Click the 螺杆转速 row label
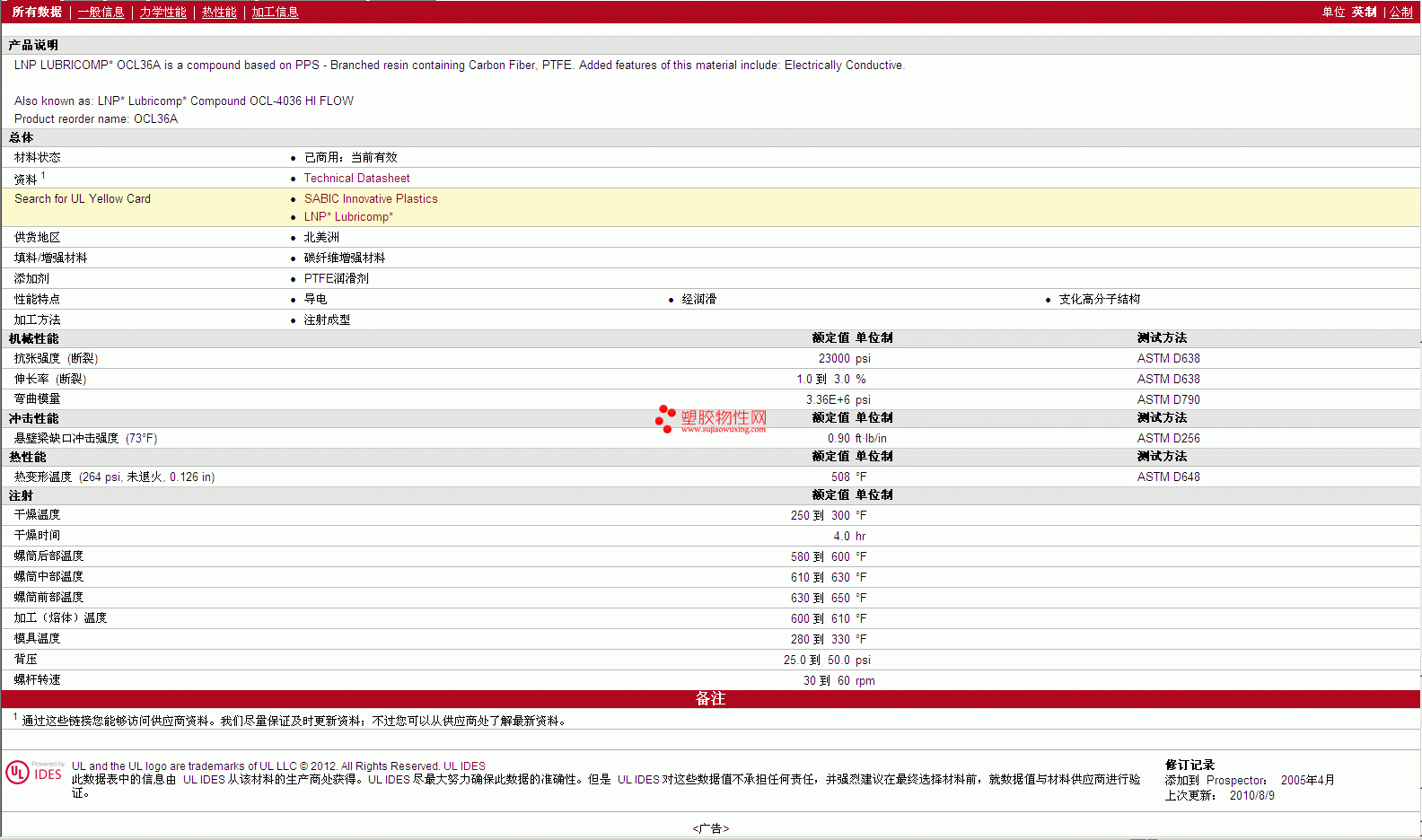Image resolution: width=1422 pixels, height=840 pixels. tap(37, 680)
